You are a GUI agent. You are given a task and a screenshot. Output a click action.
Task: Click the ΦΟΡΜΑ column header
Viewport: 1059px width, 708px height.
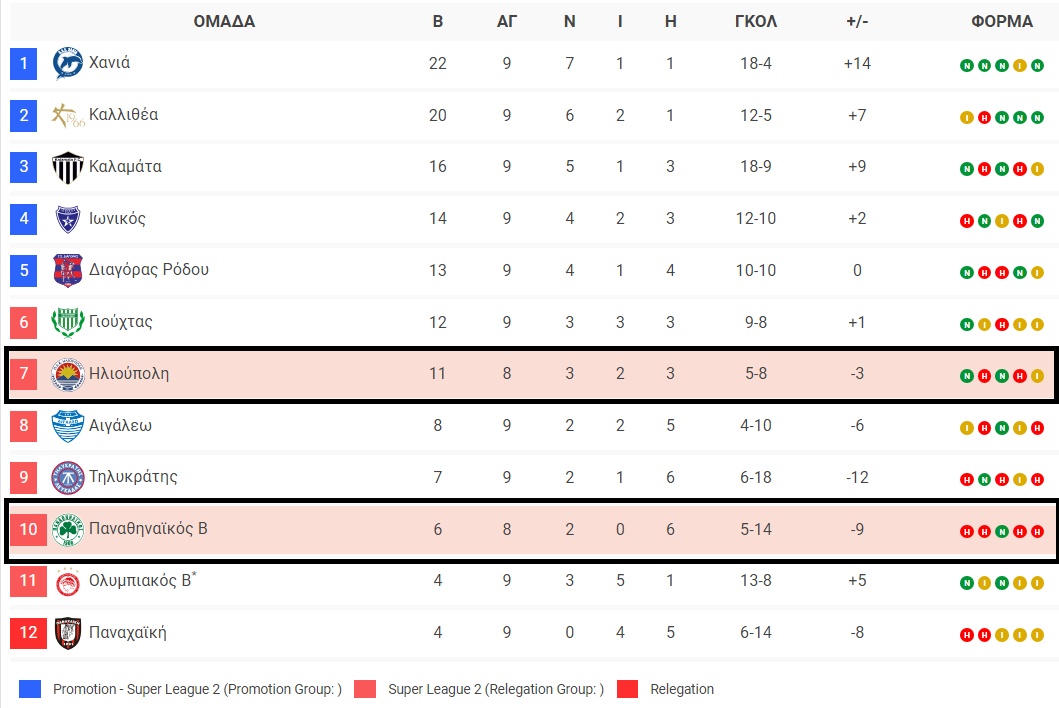click(1002, 22)
